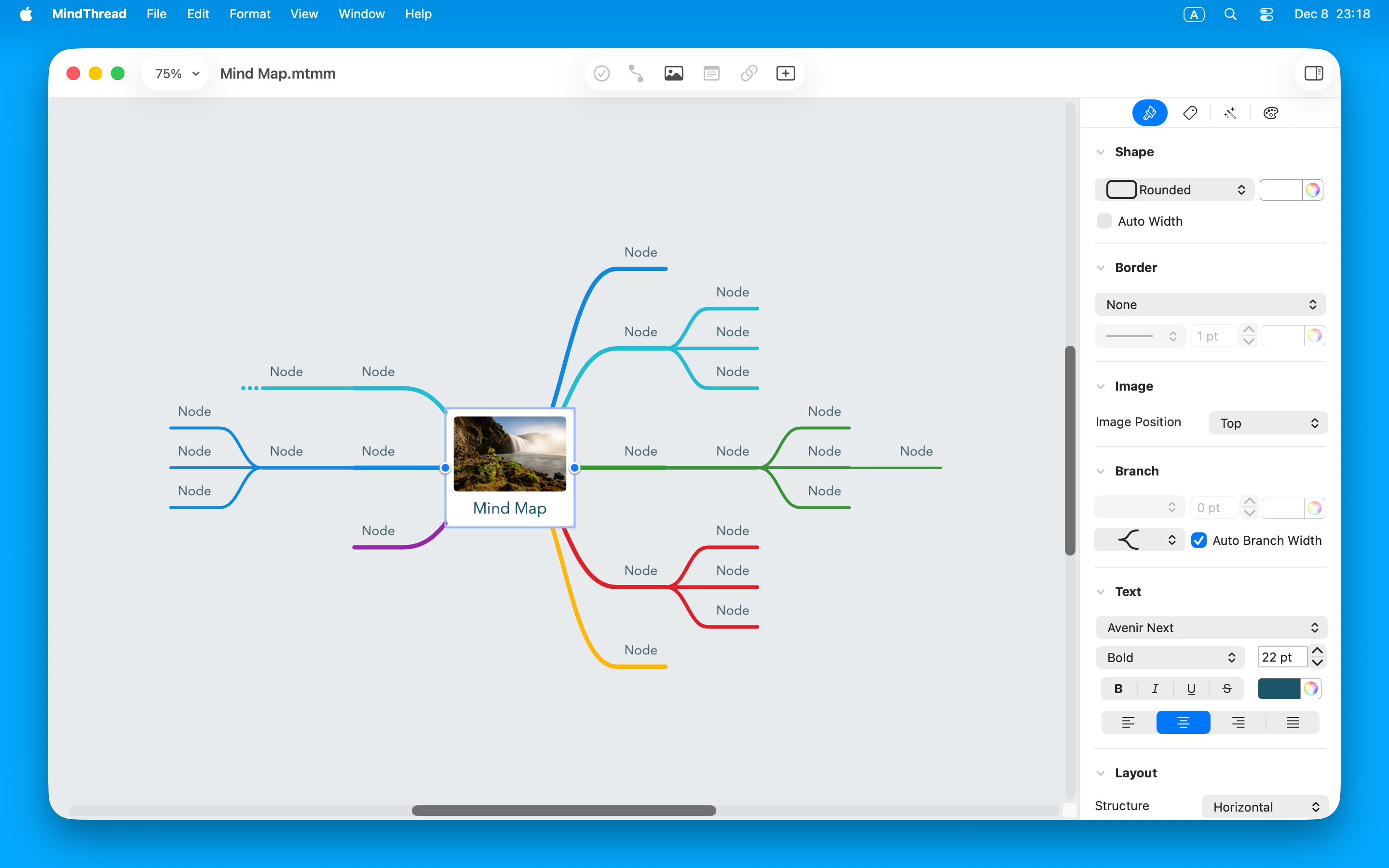
Task: Open the Help menu
Action: tap(418, 14)
